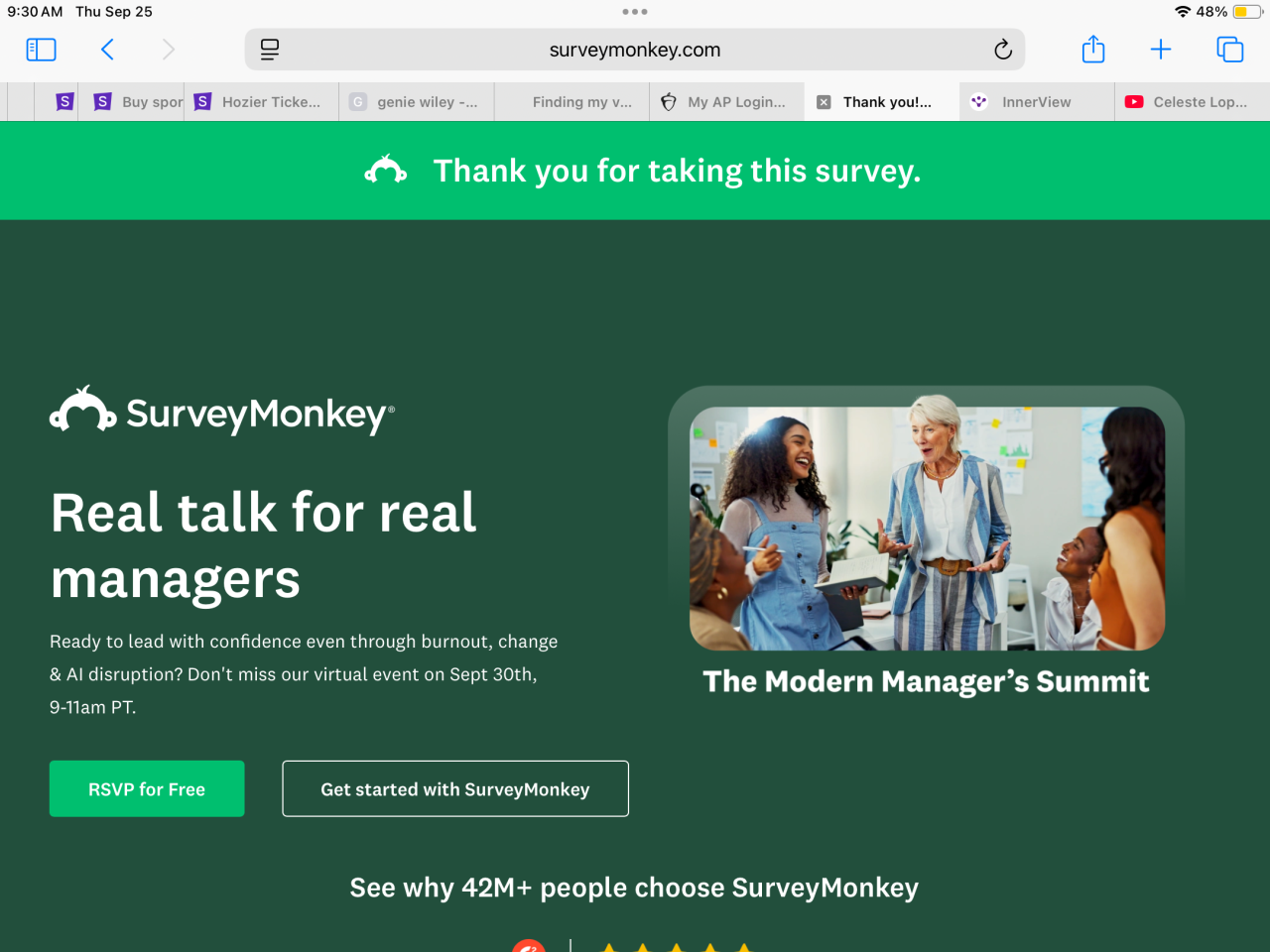Click Get started with SurveyMonkey button
This screenshot has width=1270, height=952.
point(455,789)
